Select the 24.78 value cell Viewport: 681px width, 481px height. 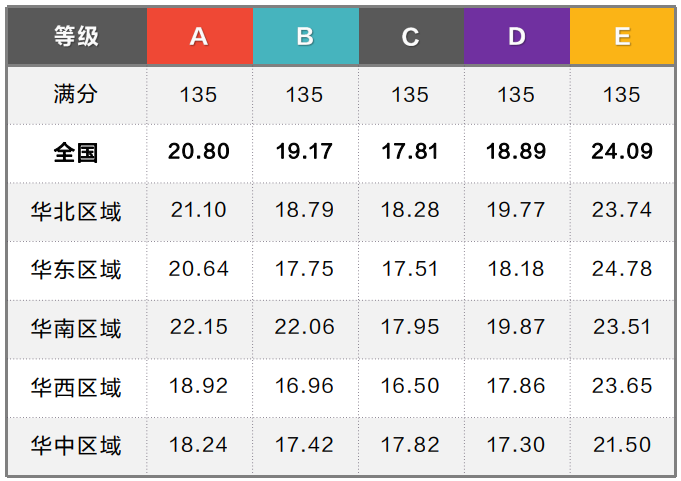coord(622,269)
